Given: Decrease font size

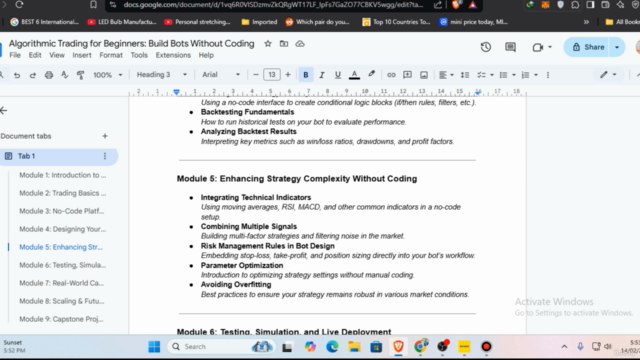Looking at the screenshot, I should [256, 75].
